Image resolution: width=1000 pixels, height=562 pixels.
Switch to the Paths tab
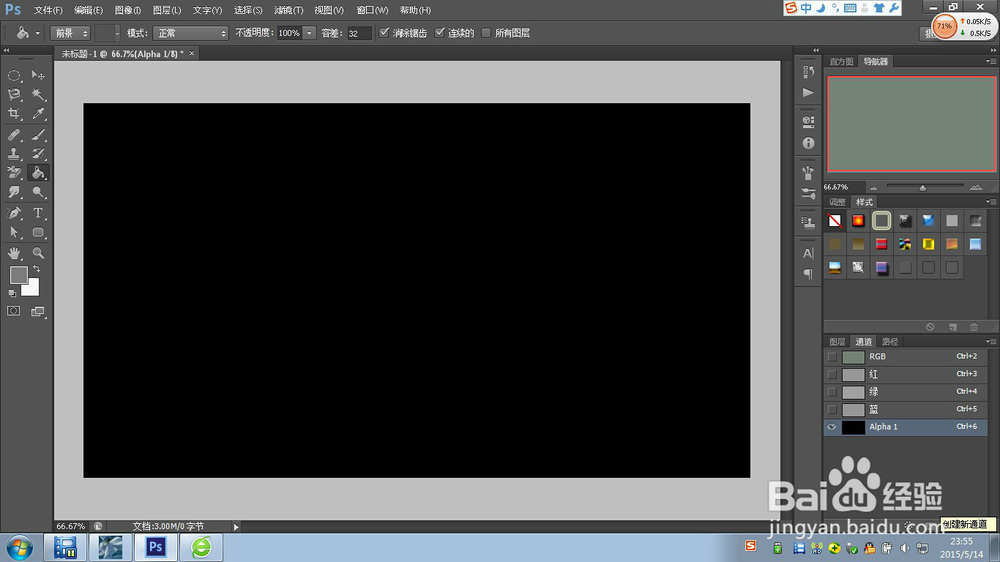890,342
